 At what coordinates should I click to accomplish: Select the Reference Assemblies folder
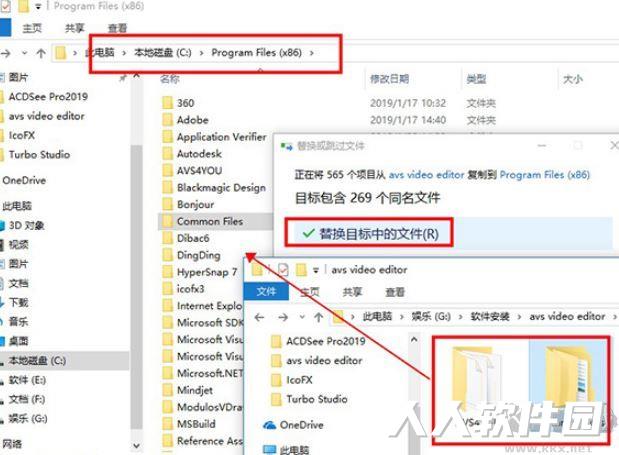pos(203,441)
